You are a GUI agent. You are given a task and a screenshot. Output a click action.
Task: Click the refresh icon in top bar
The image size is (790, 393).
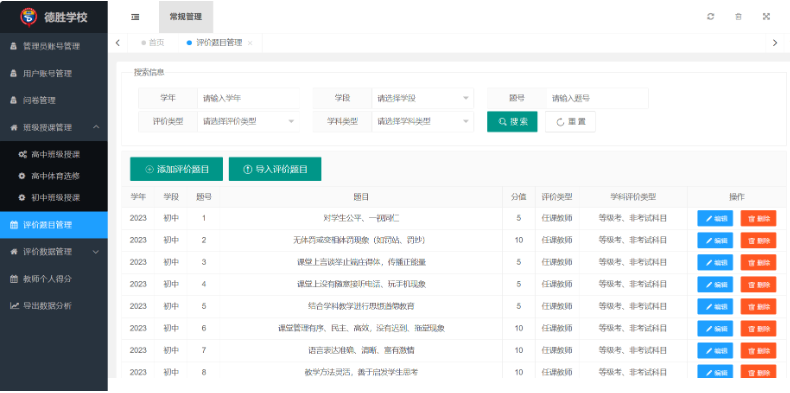point(710,17)
